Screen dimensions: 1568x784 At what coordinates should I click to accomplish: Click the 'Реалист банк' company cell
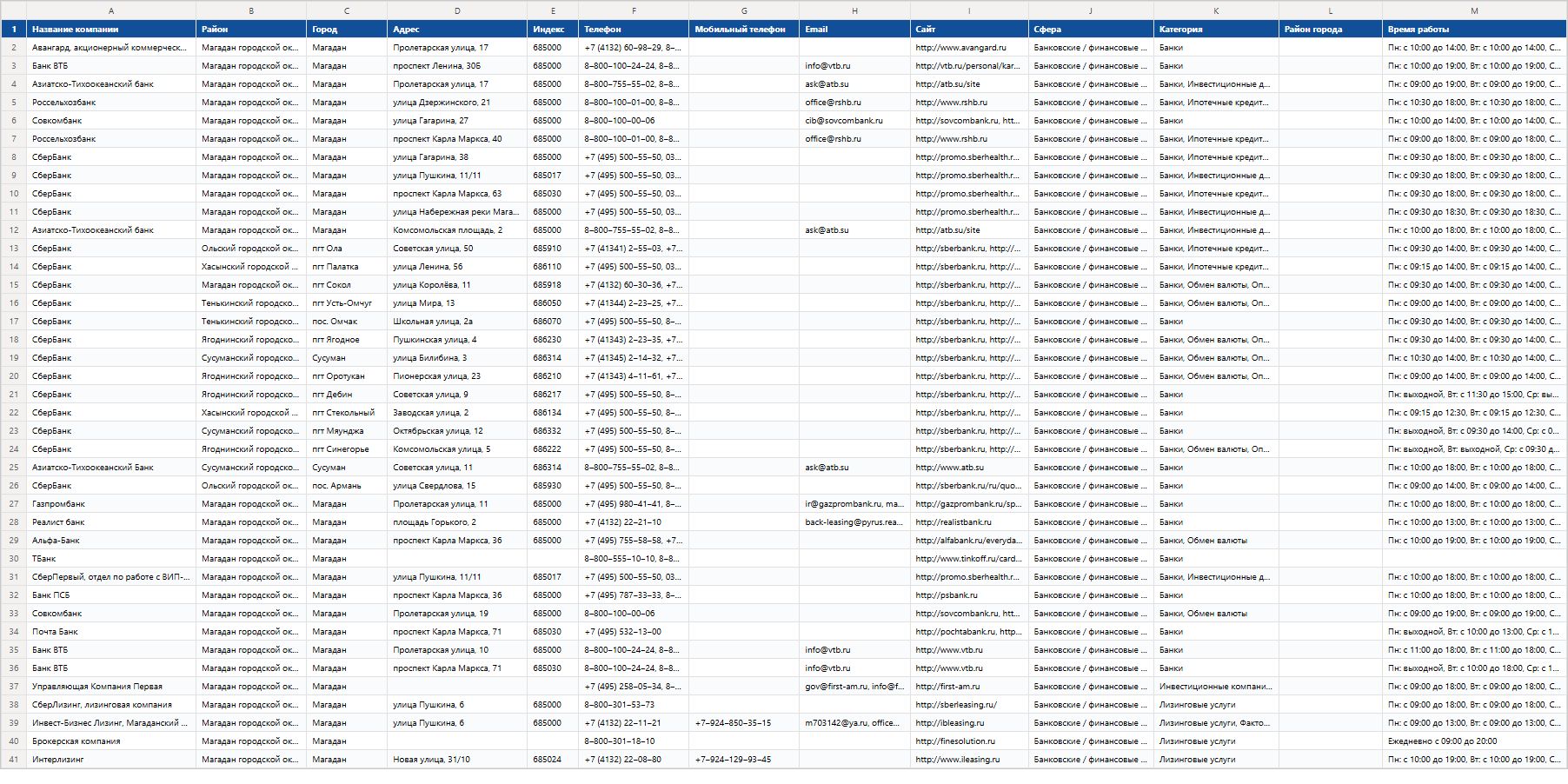tap(111, 522)
